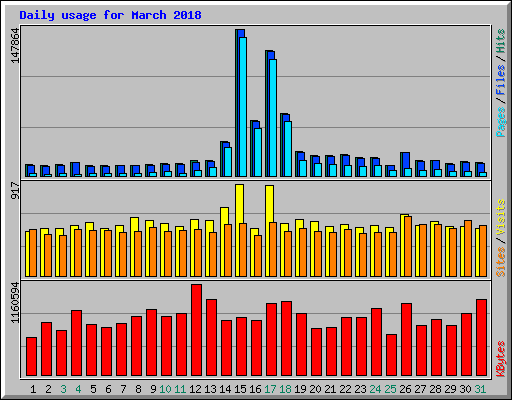The width and height of the screenshot is (512, 400).
Task: Click the day 26 axis label
Action: coord(405,389)
